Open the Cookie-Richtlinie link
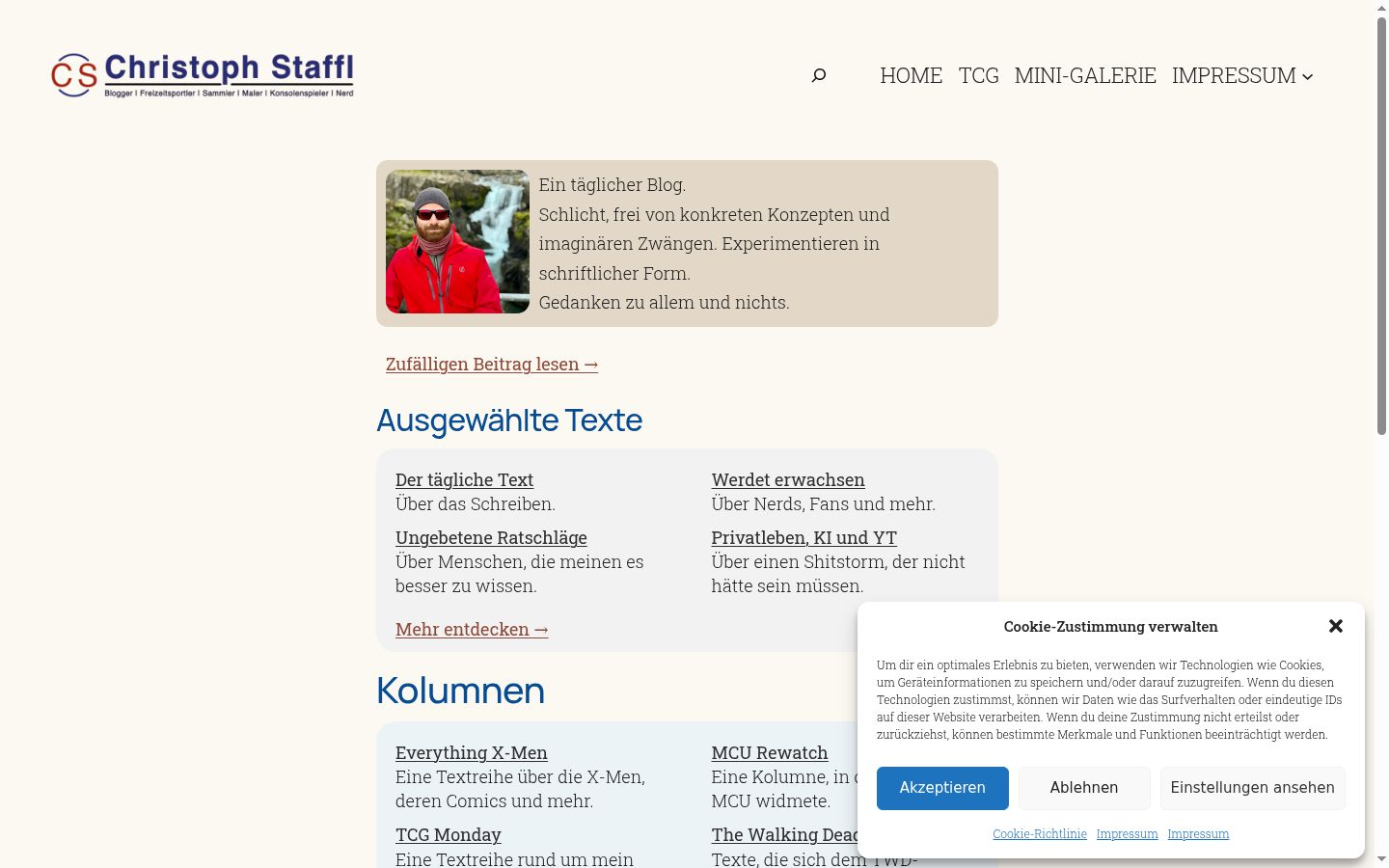This screenshot has height=868, width=1389. coord(1040,833)
